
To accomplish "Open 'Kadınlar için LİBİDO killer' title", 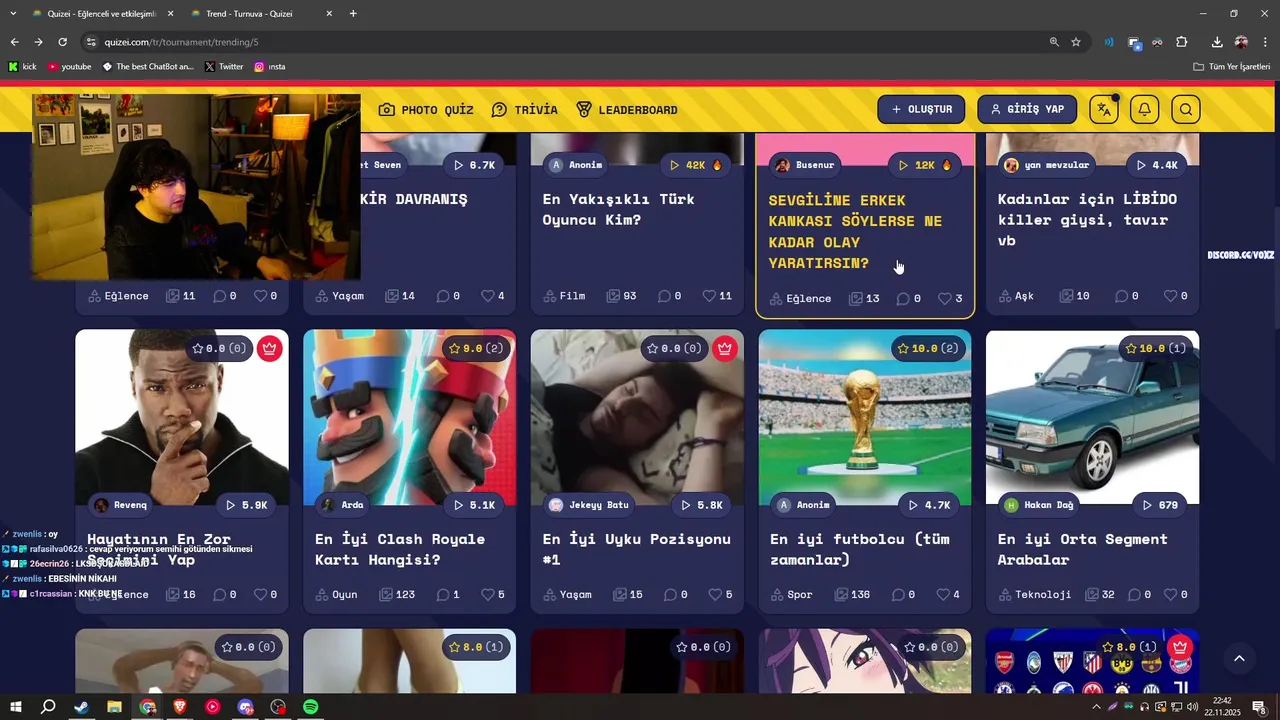I will (1087, 219).
